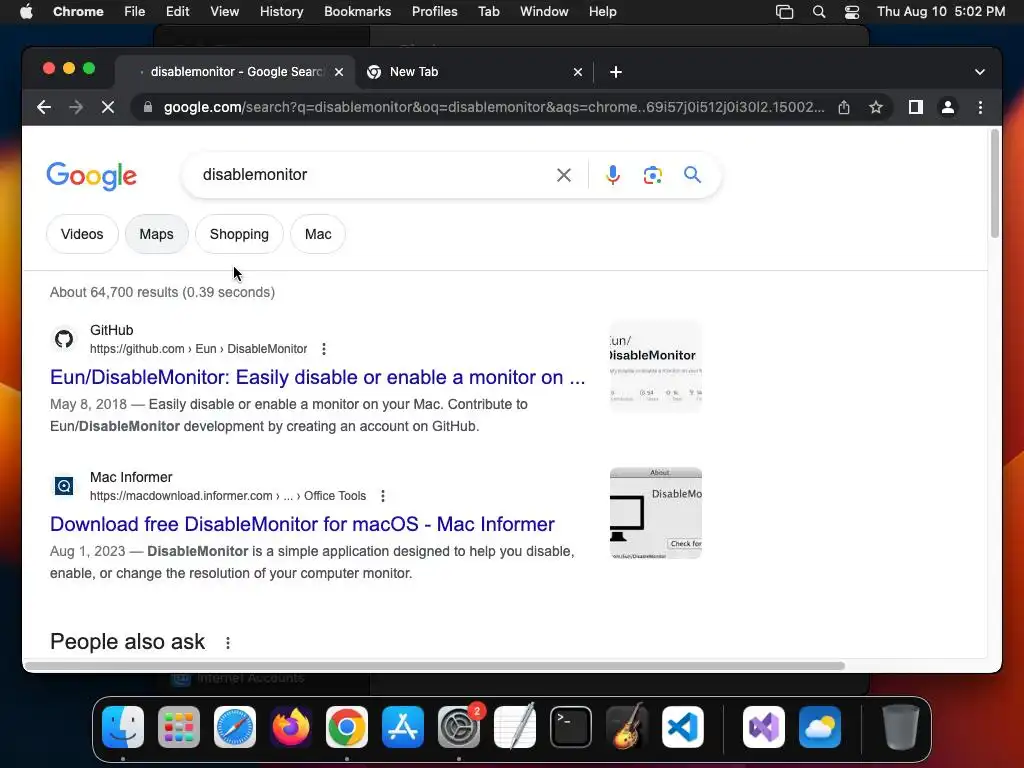Open the Mac Informer result options dots
This screenshot has height=768, width=1024.
click(x=383, y=496)
